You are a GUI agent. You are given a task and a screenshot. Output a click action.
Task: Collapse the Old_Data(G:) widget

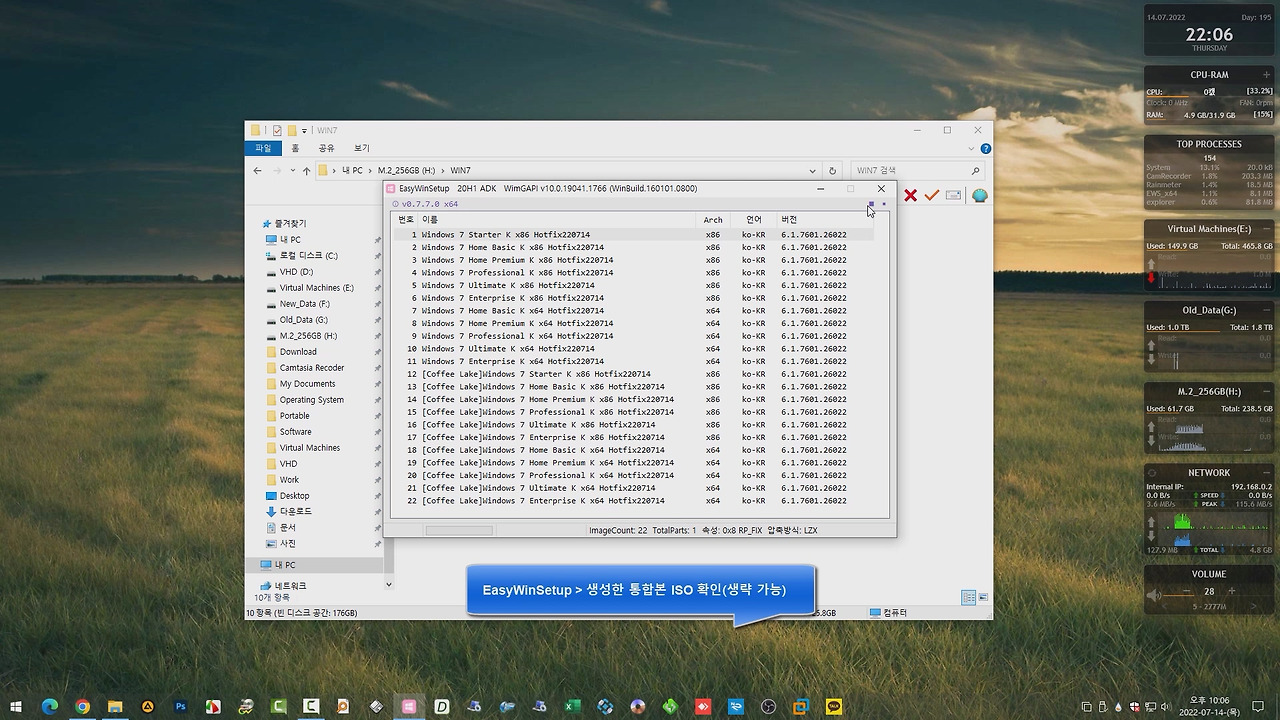[x=1267, y=310]
